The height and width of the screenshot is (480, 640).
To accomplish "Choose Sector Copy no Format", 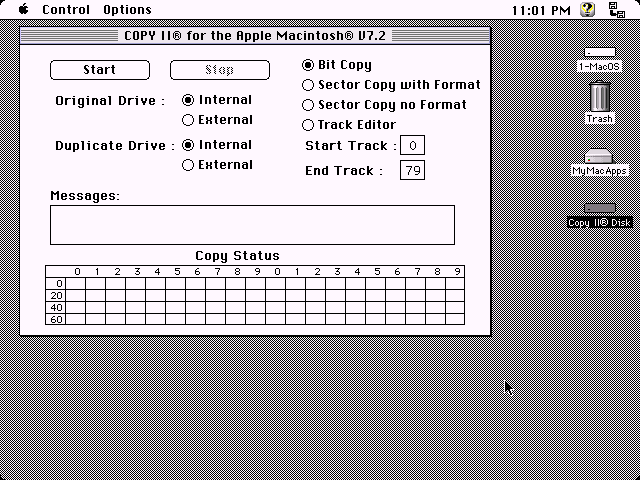I will pyautogui.click(x=384, y=104).
